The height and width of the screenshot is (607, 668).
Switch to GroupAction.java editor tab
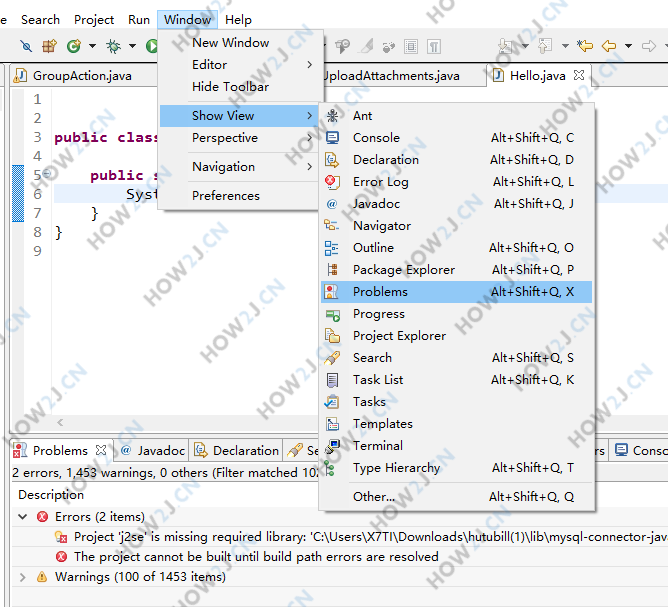83,76
